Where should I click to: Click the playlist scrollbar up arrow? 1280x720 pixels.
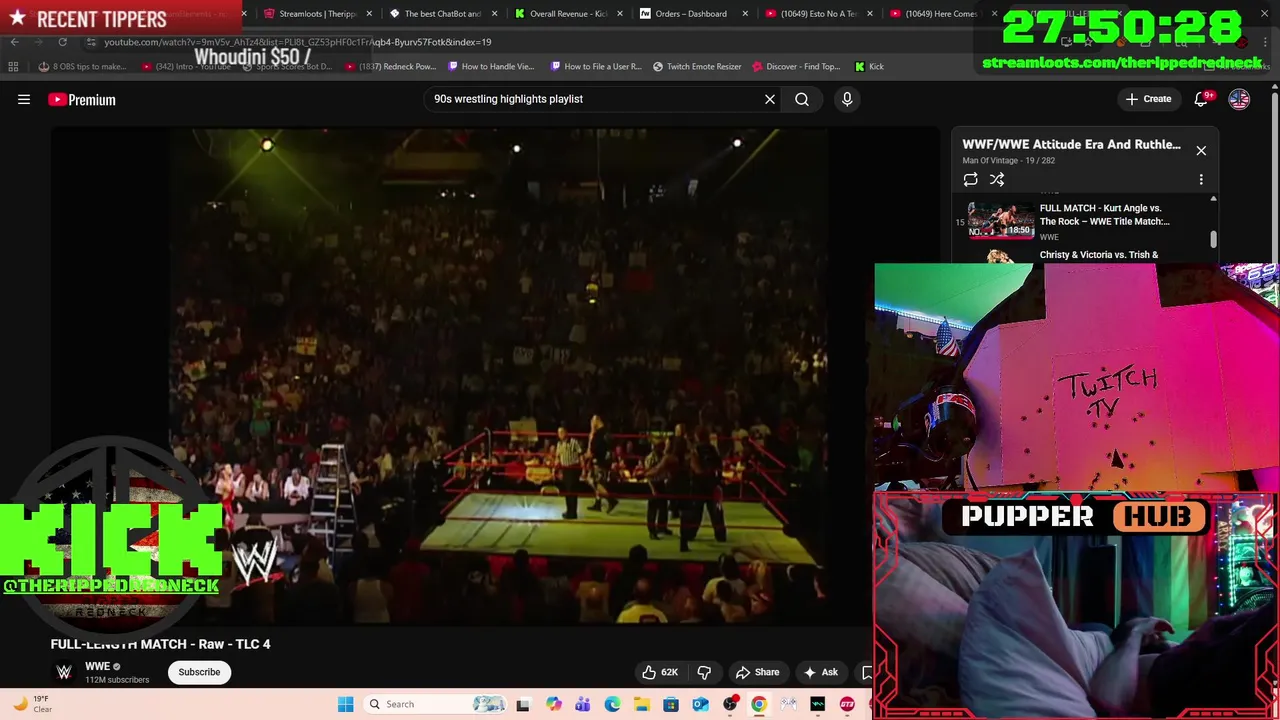pos(1213,199)
